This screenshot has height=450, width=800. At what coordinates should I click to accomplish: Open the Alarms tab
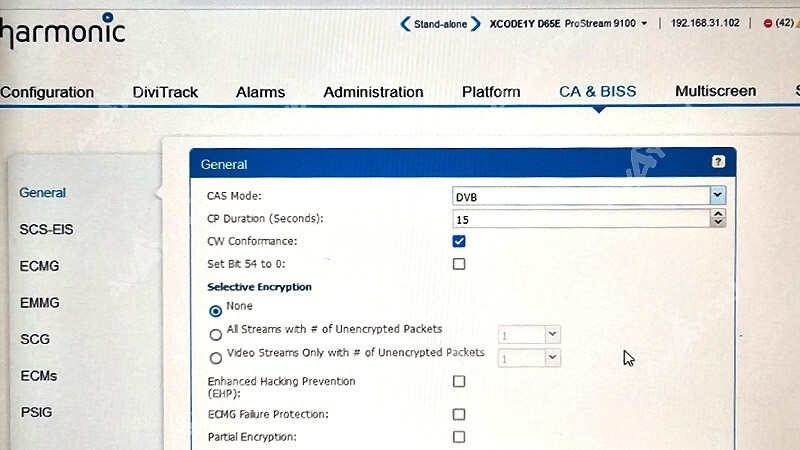260,92
